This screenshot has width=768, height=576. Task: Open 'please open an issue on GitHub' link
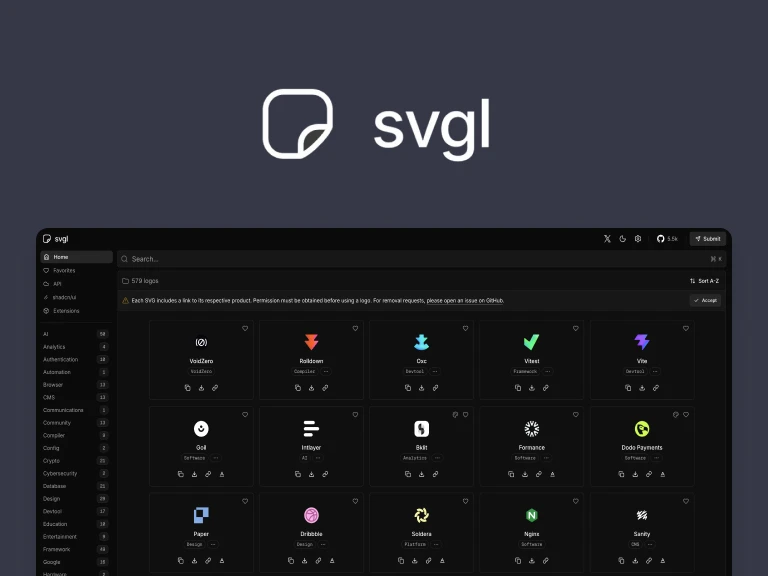click(x=465, y=300)
